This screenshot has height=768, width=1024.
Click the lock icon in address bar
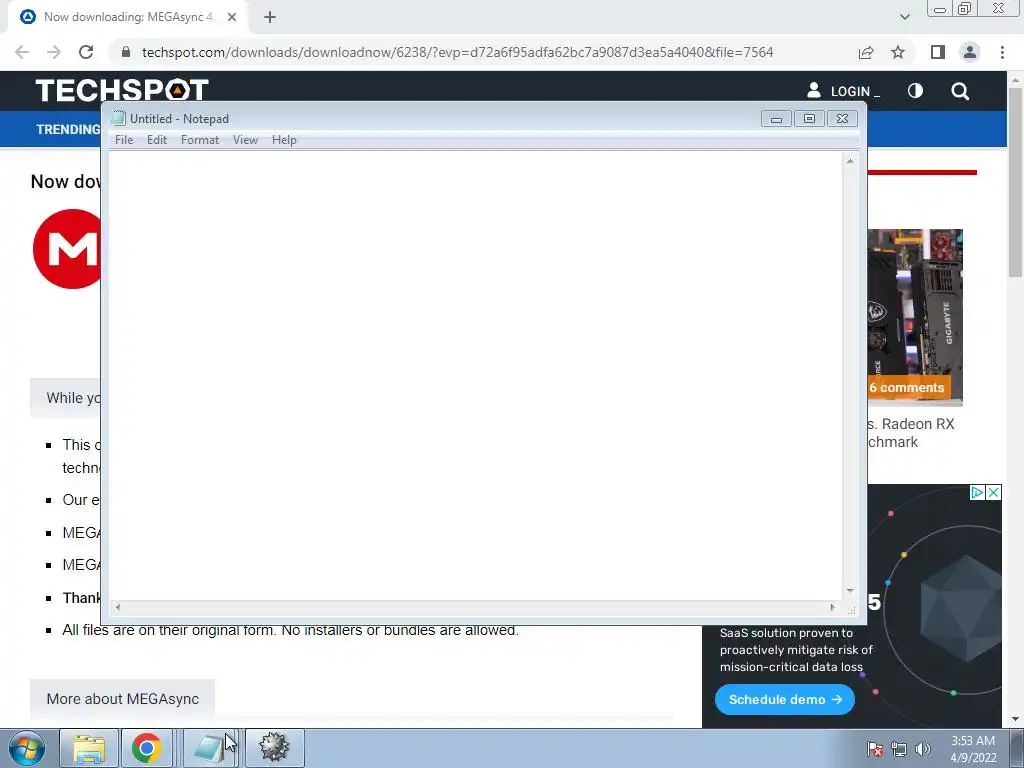pyautogui.click(x=126, y=52)
